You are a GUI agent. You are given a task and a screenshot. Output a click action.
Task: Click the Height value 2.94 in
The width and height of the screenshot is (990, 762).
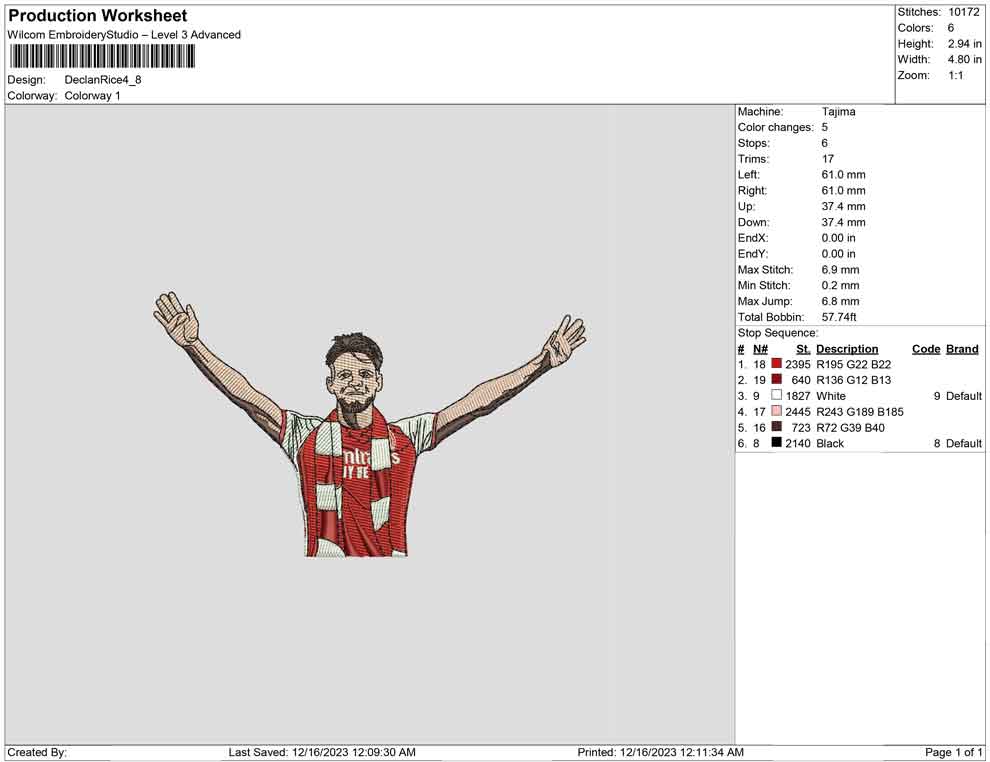(964, 44)
